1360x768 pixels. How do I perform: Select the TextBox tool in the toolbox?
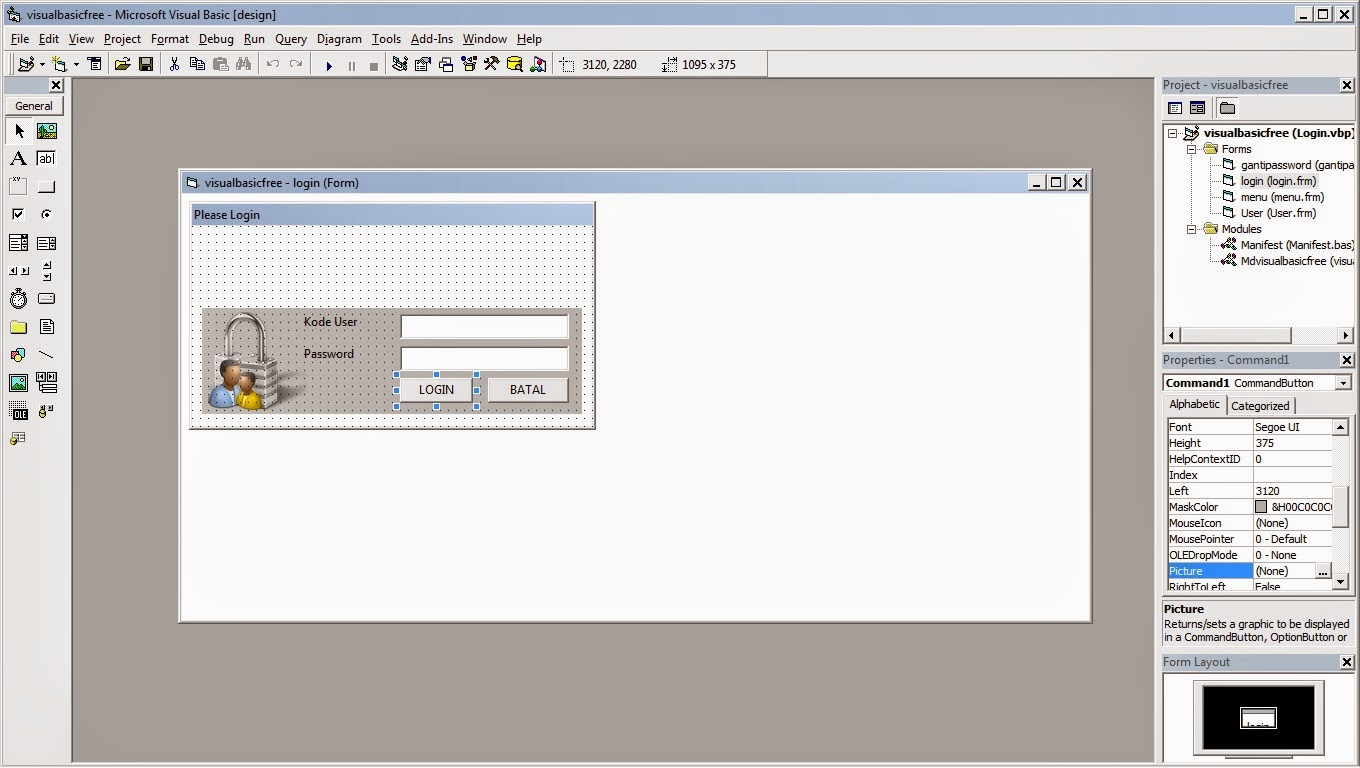click(x=46, y=158)
